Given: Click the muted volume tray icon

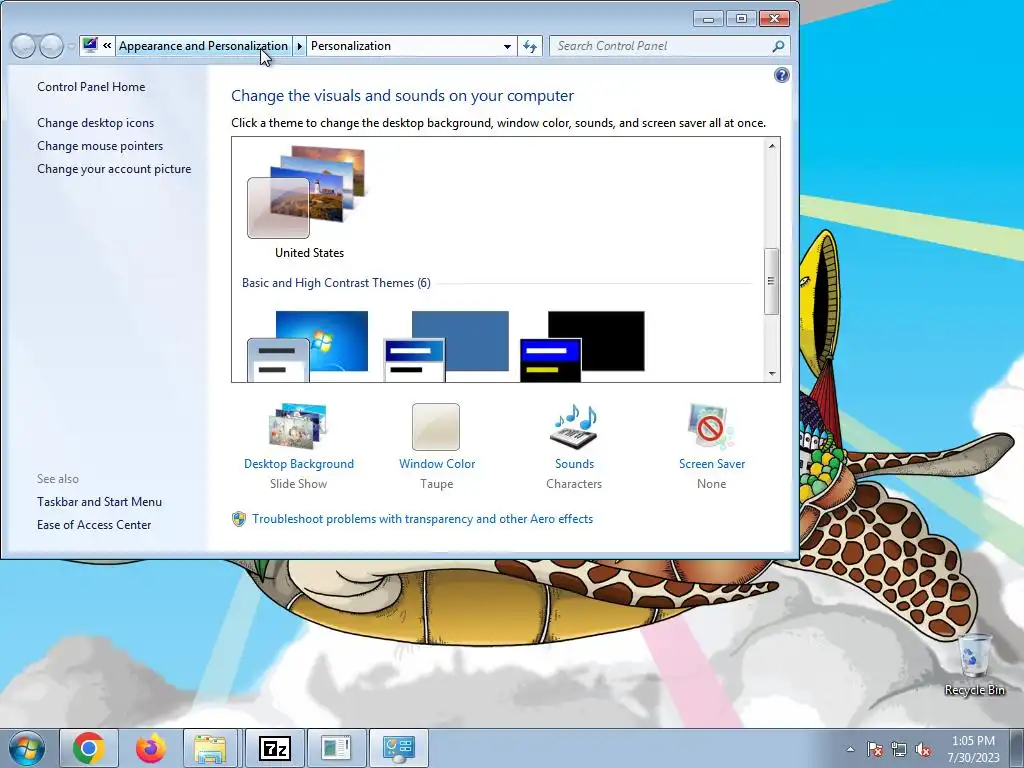Looking at the screenshot, I should click(923, 749).
